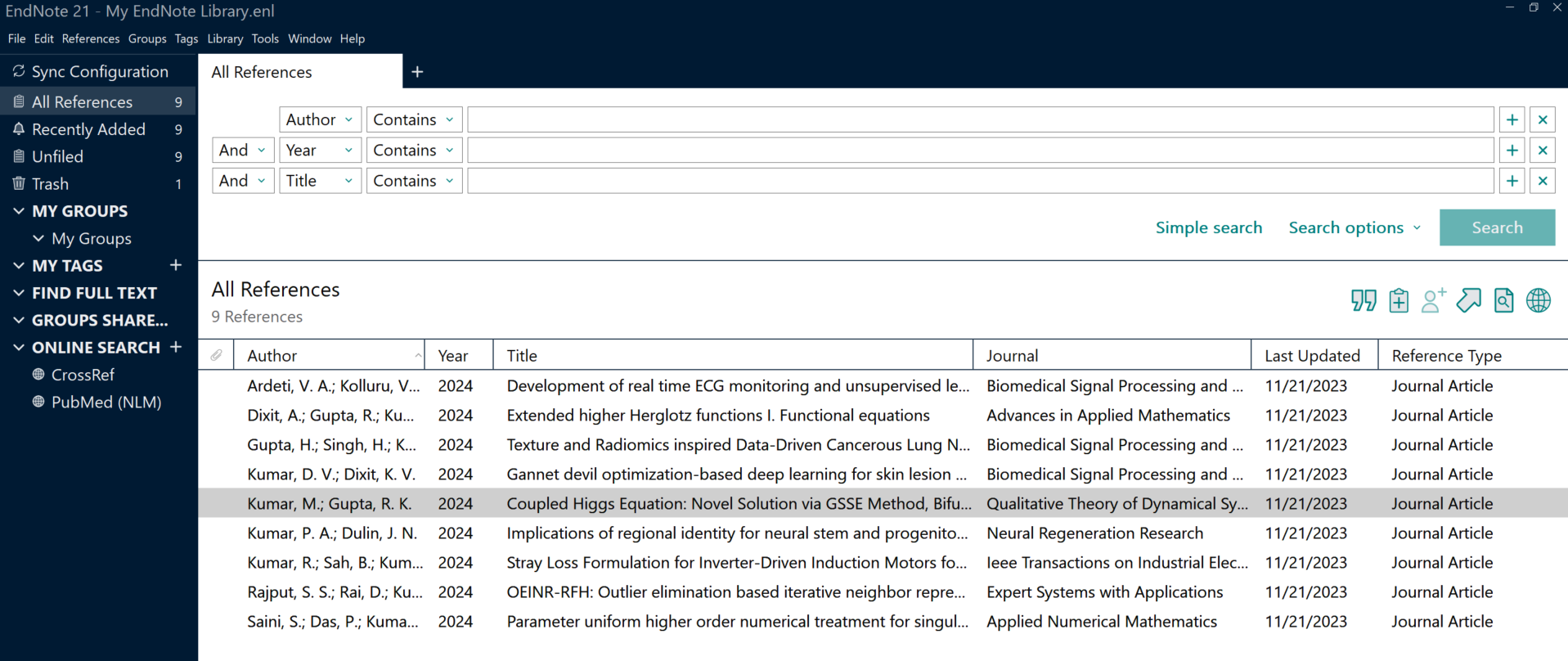Click the Sync Configuration icon

tap(19, 72)
